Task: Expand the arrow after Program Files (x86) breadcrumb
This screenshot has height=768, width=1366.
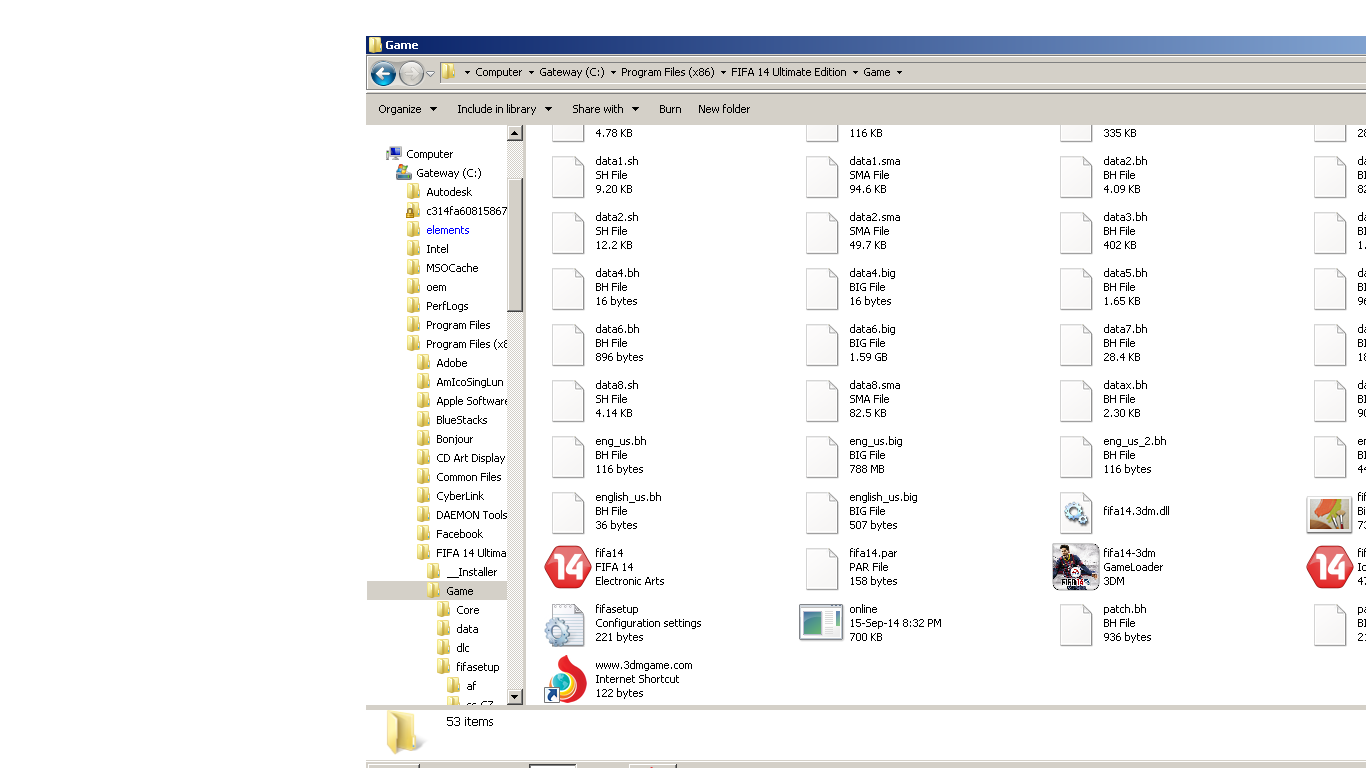Action: pyautogui.click(x=723, y=72)
